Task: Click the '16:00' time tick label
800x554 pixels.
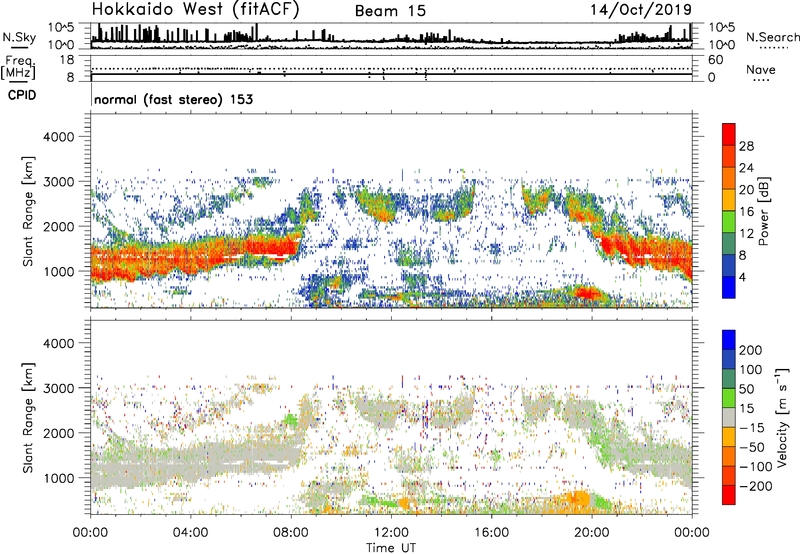Action: [x=491, y=533]
